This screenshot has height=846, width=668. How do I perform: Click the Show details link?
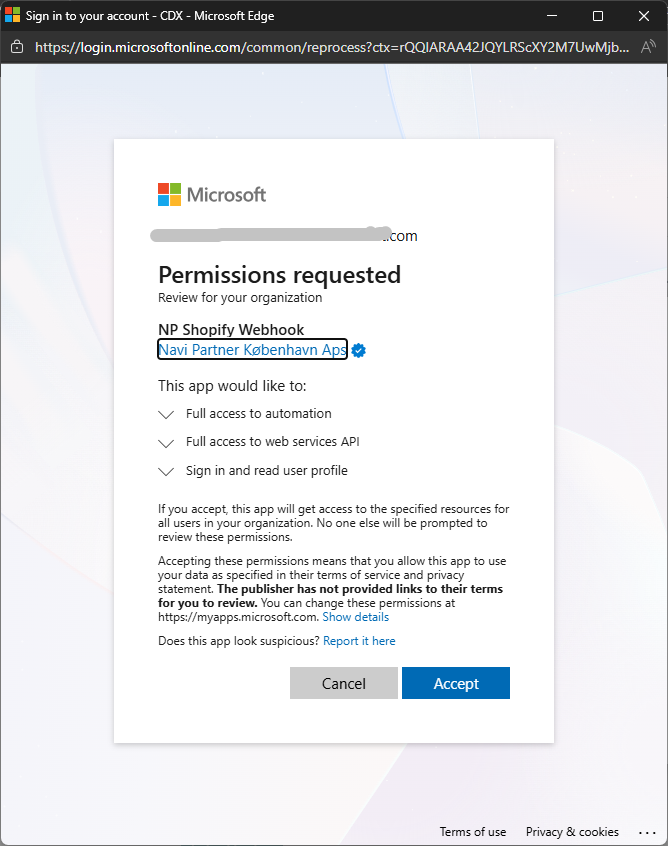356,617
